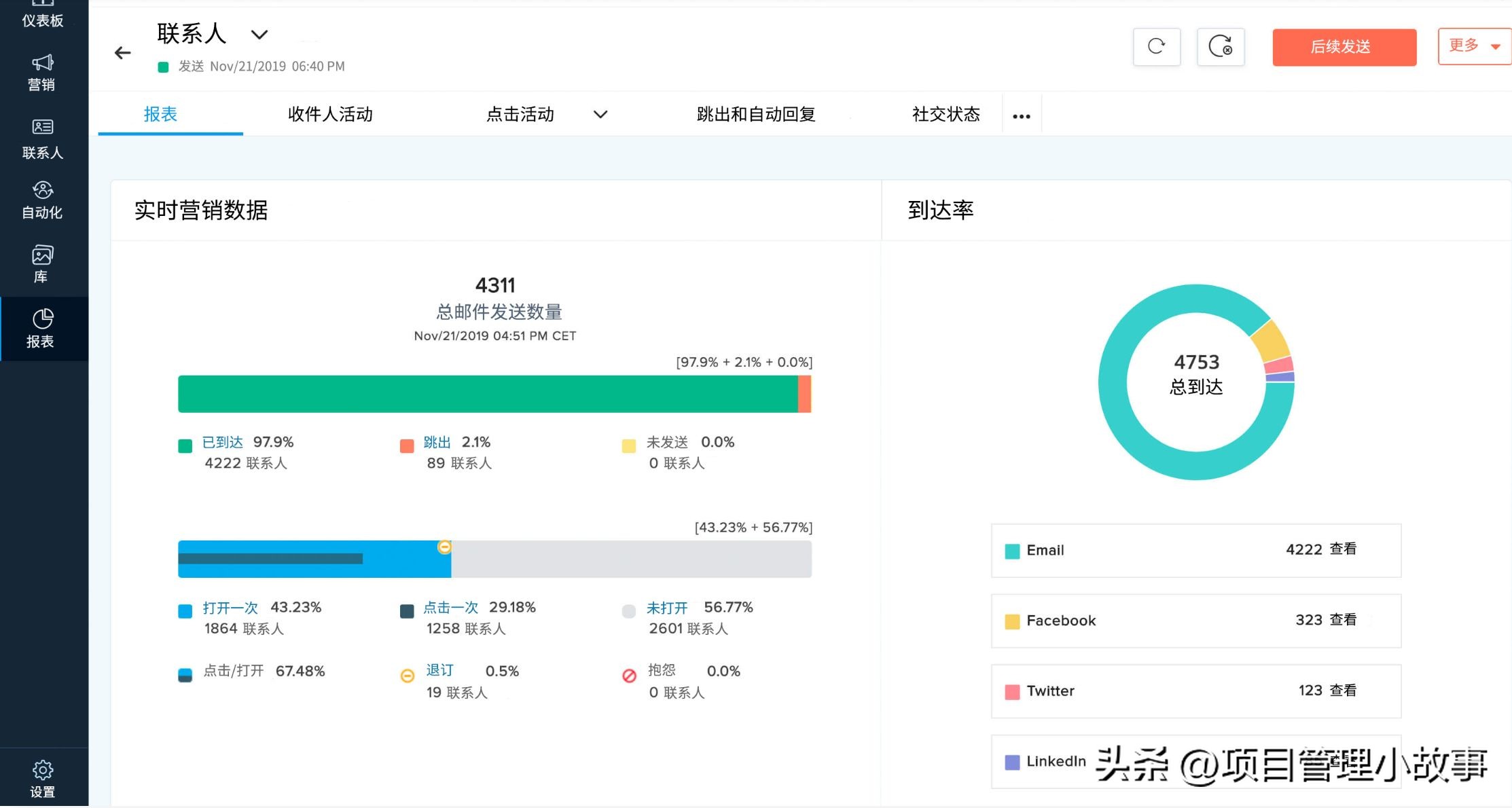Click the ellipsis for more tabs
This screenshot has width=1512, height=808.
(x=1022, y=115)
